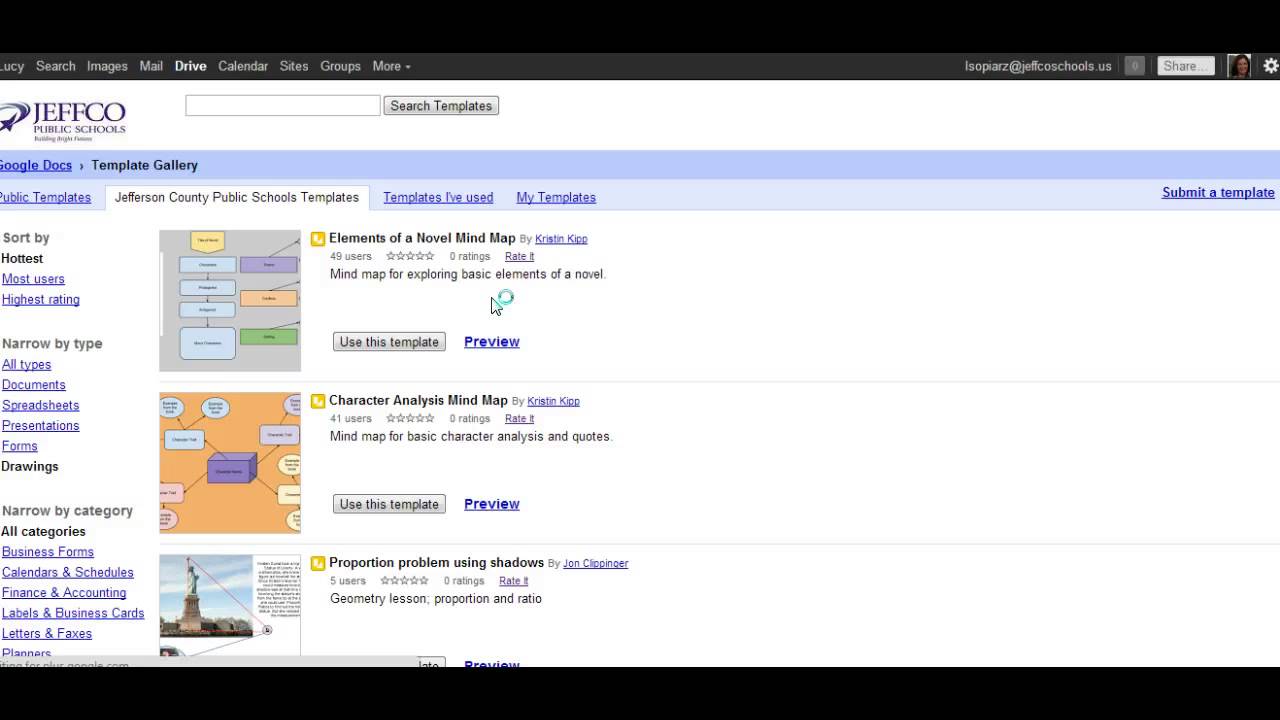
Task: Click the user profile photo
Action: click(x=1239, y=66)
